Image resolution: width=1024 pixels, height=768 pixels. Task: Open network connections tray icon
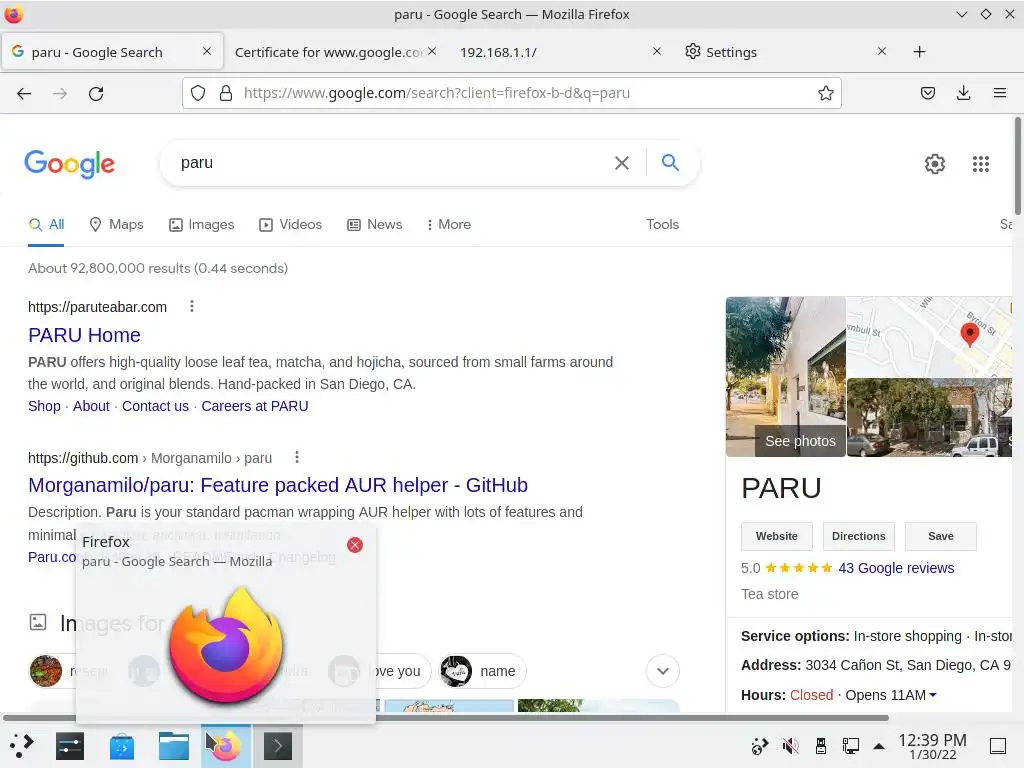850,746
